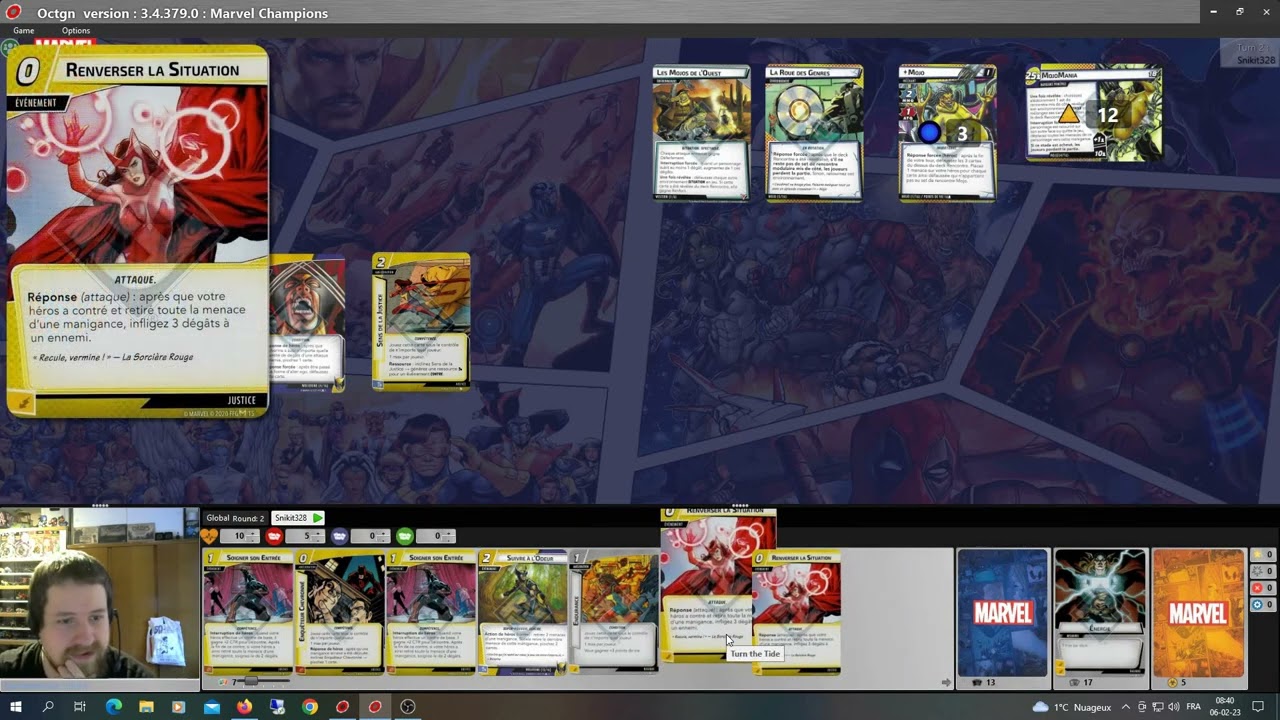Click the red counter icon beside value 5
The image size is (1280, 720).
point(274,536)
